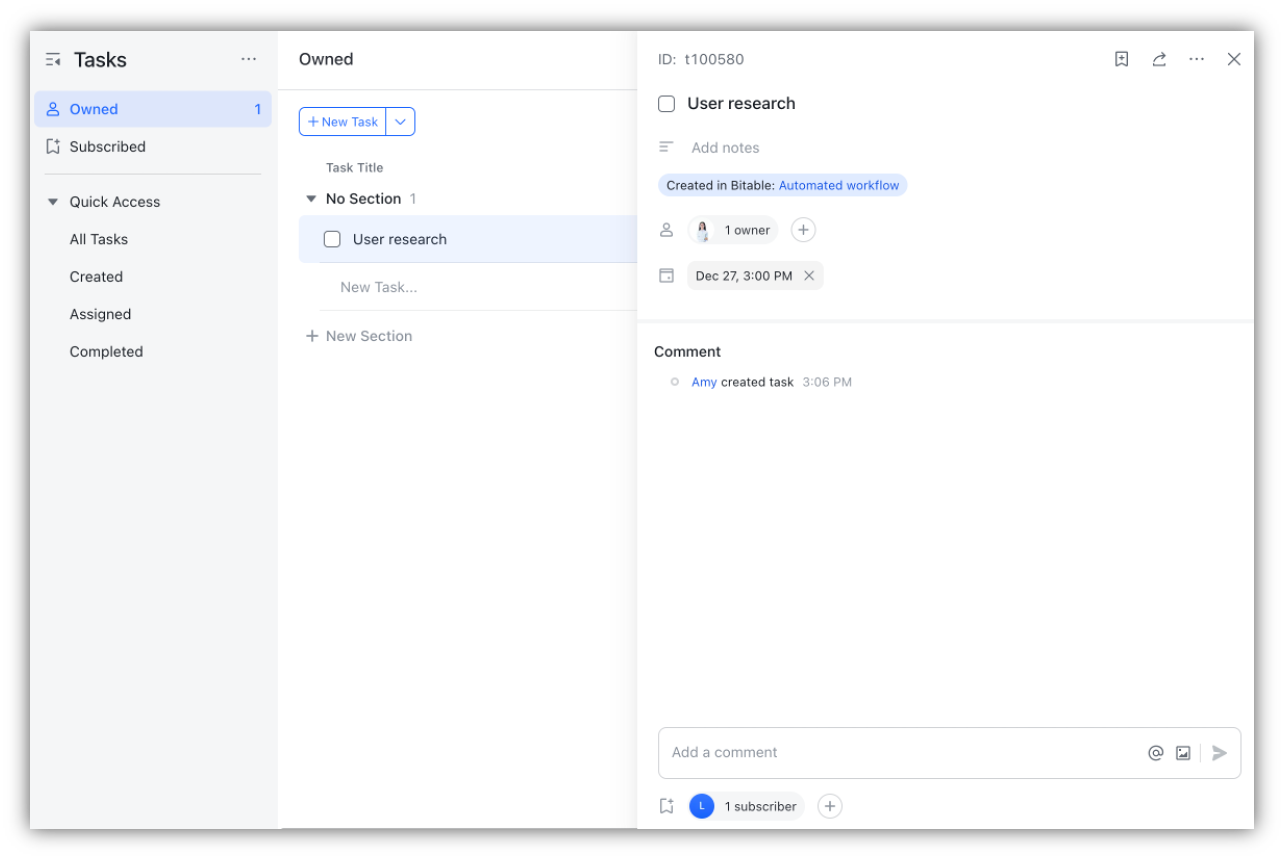Click the subscribe bookmark icon in task header

pyautogui.click(x=1122, y=59)
